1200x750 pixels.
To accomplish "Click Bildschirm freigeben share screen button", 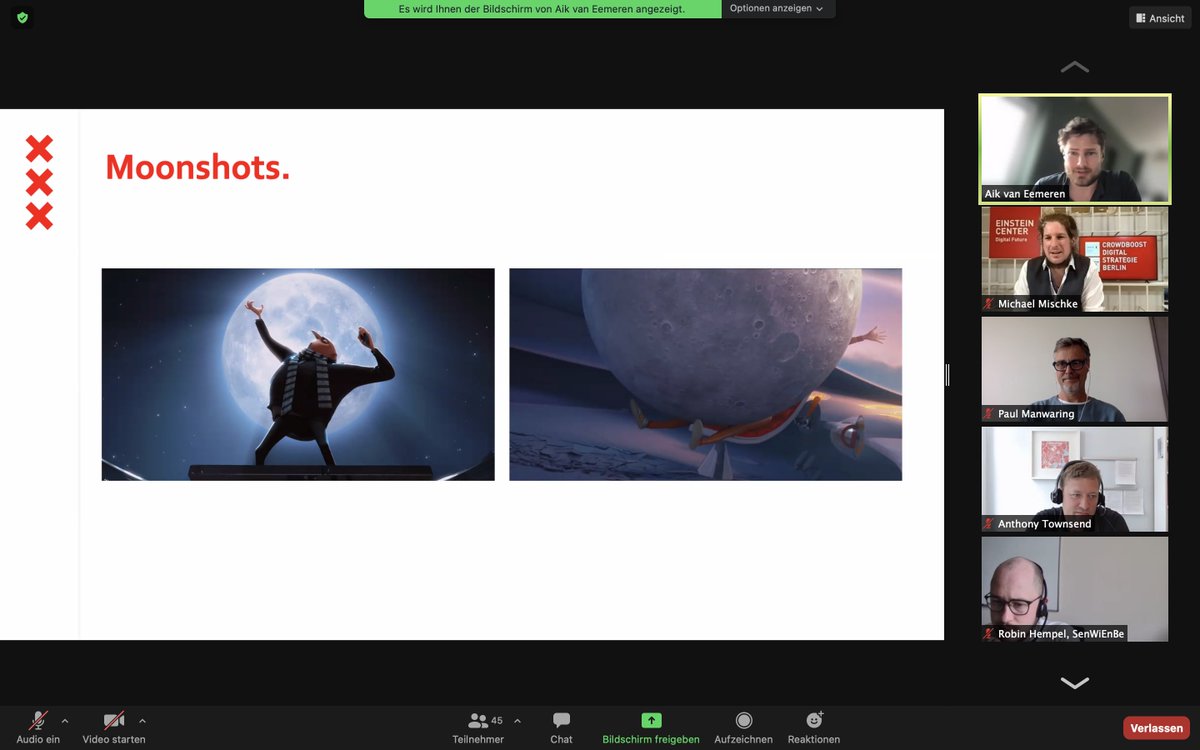I will point(651,727).
